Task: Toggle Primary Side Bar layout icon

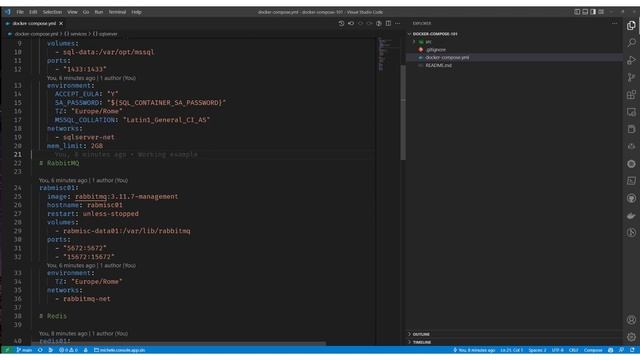Action: pos(577,12)
